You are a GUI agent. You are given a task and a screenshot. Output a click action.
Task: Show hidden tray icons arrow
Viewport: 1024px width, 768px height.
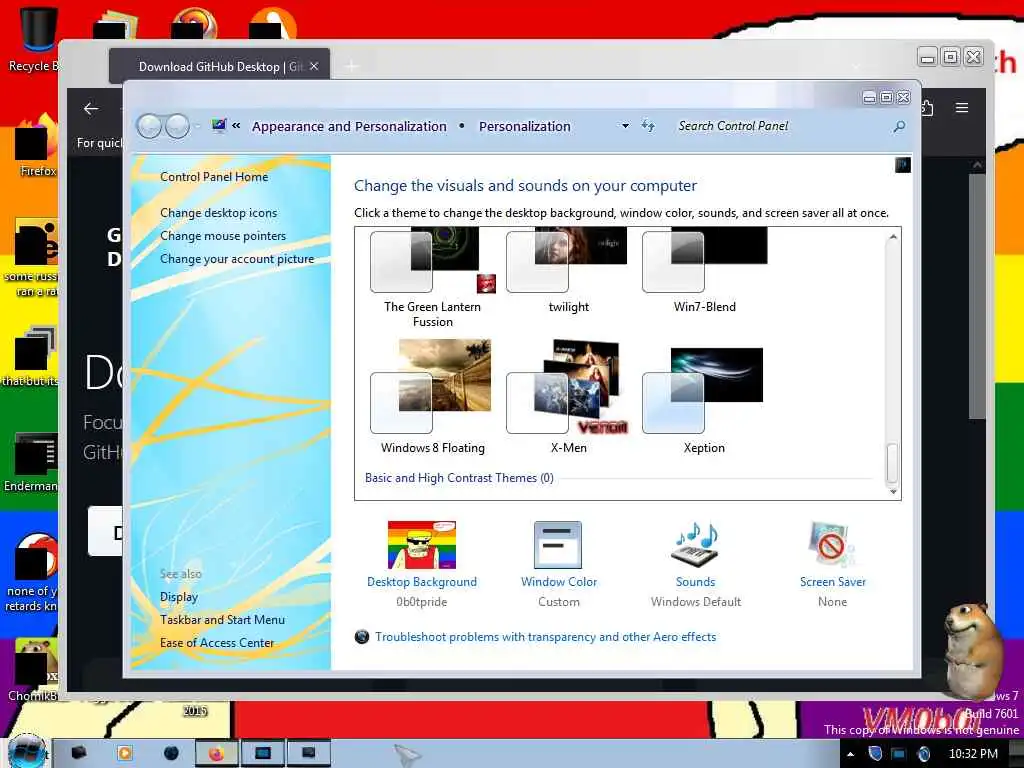coord(850,754)
